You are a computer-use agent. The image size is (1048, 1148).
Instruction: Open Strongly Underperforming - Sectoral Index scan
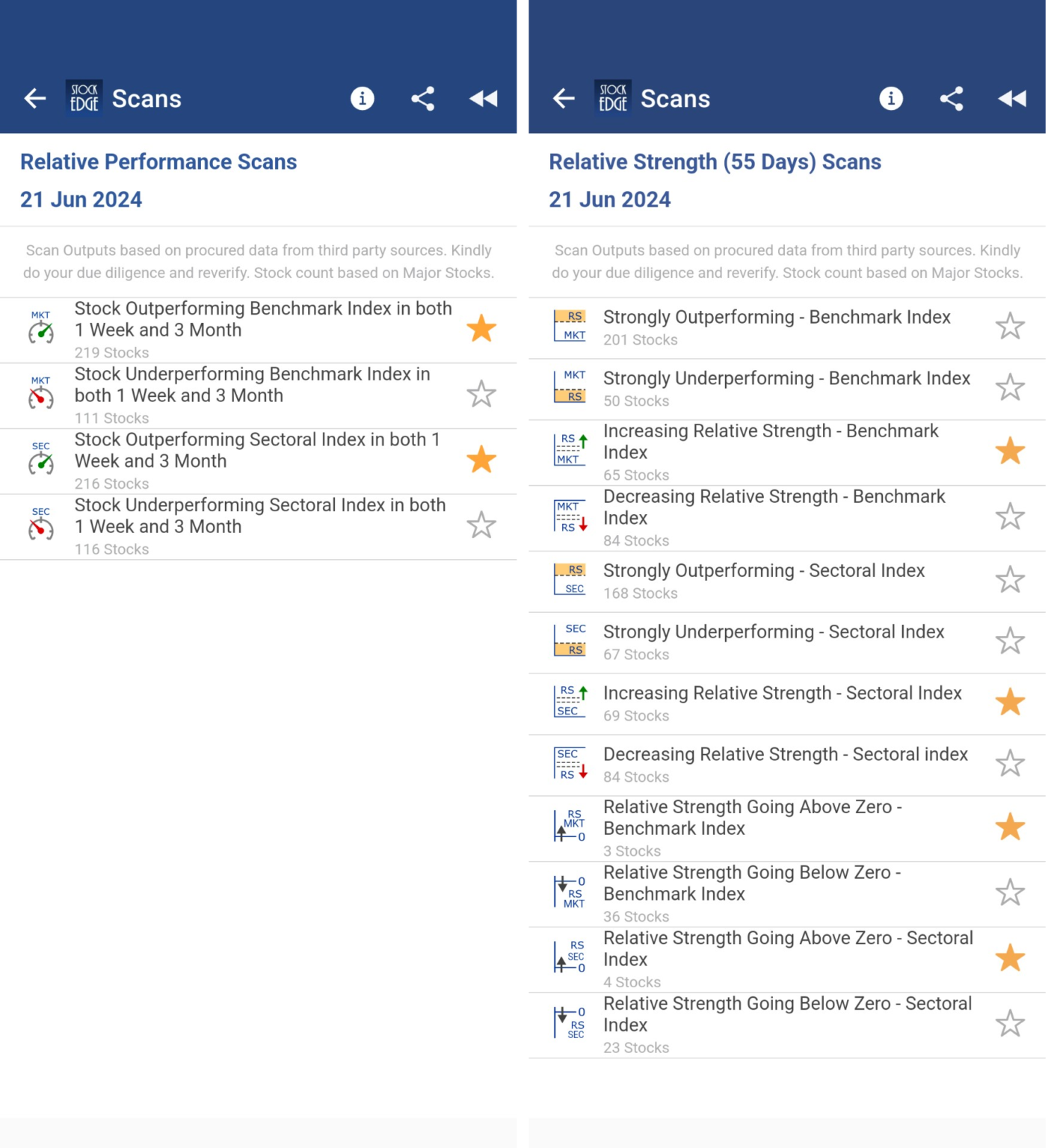click(x=773, y=633)
